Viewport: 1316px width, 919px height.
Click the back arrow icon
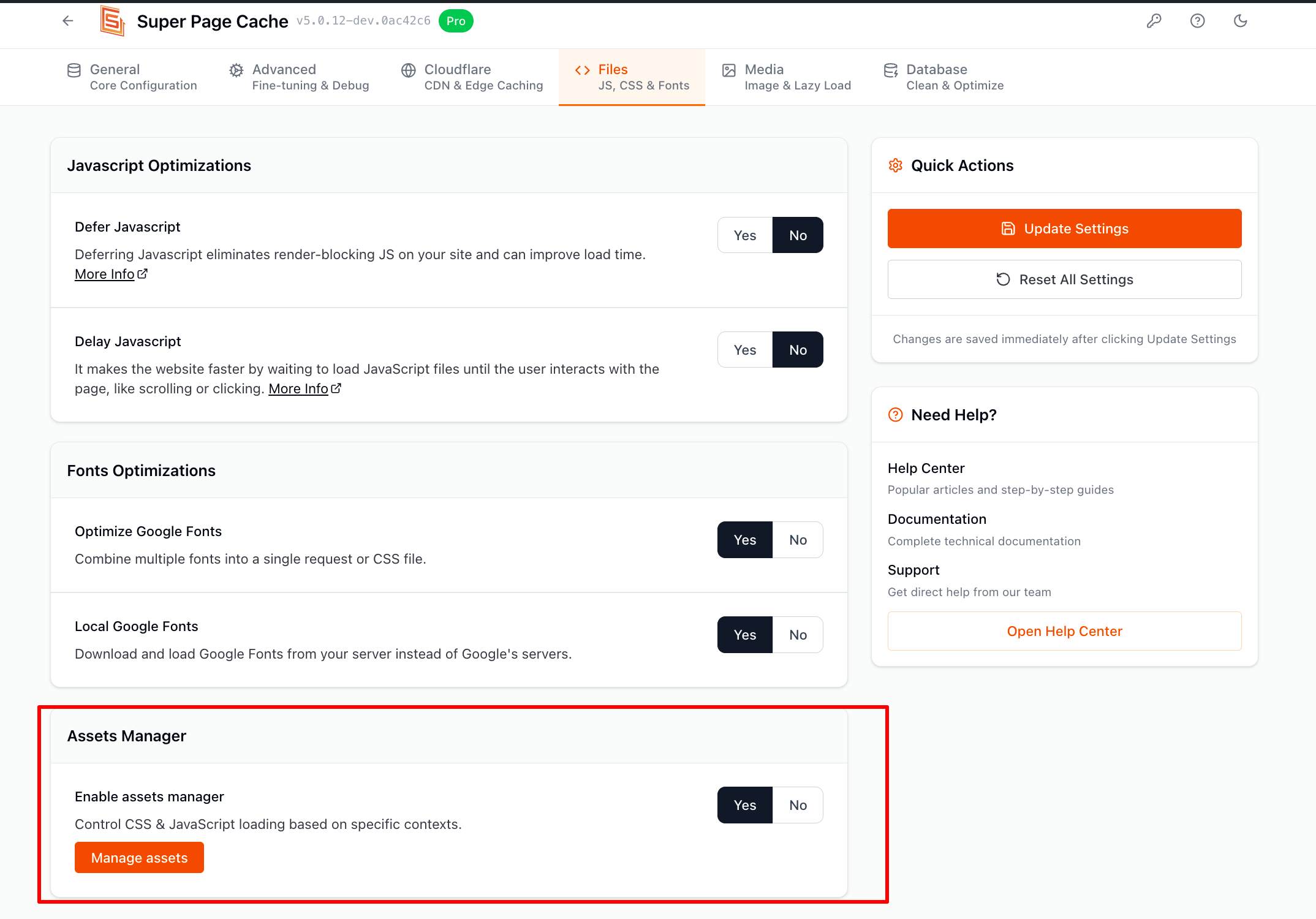[68, 21]
